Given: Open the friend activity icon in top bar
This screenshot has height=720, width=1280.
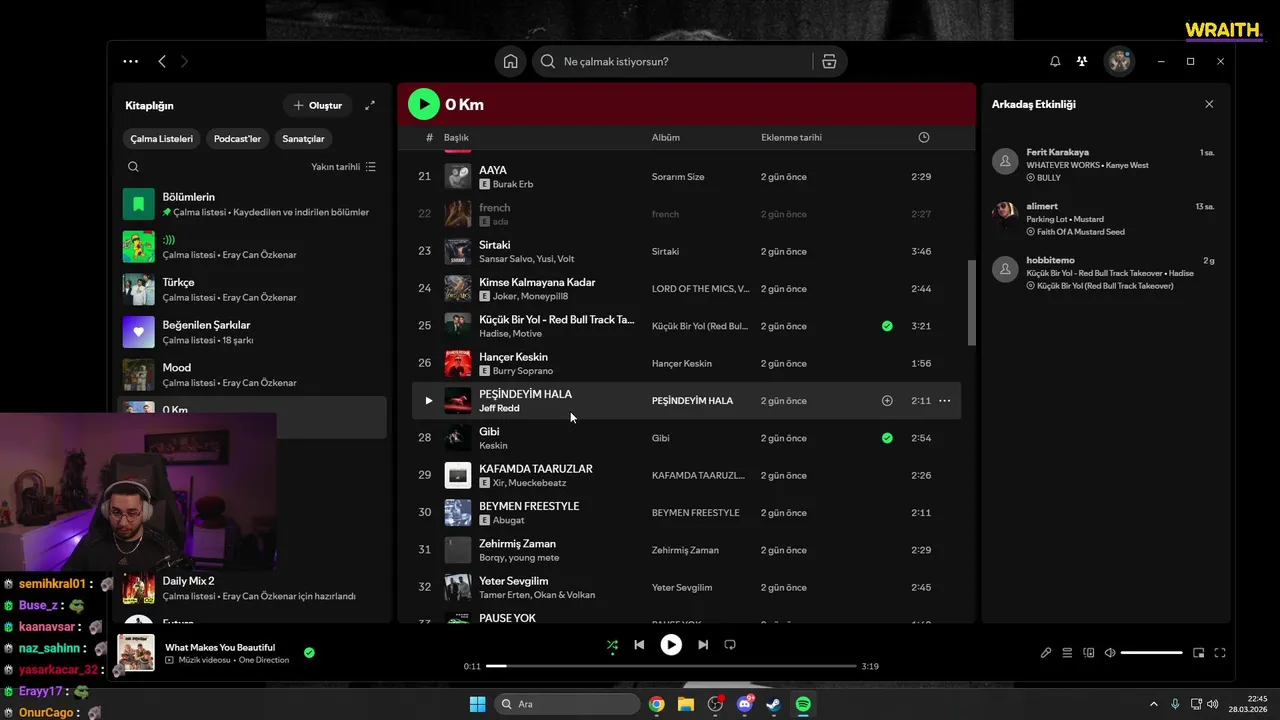Looking at the screenshot, I should (1082, 61).
